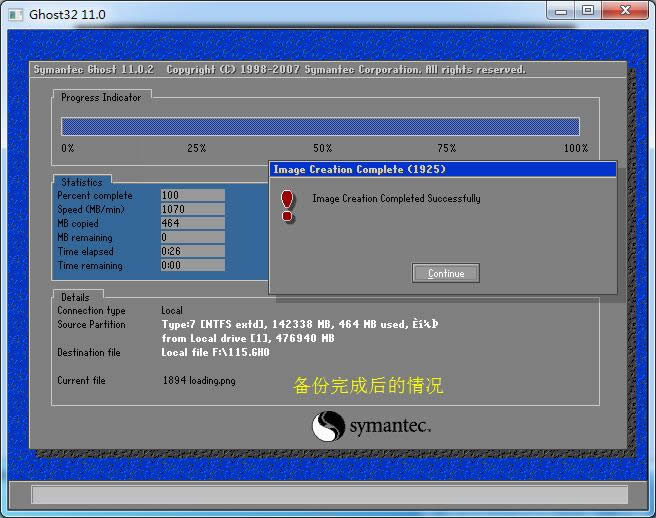
Task: Select the Speed (MB/min) value field
Action: coord(192,210)
